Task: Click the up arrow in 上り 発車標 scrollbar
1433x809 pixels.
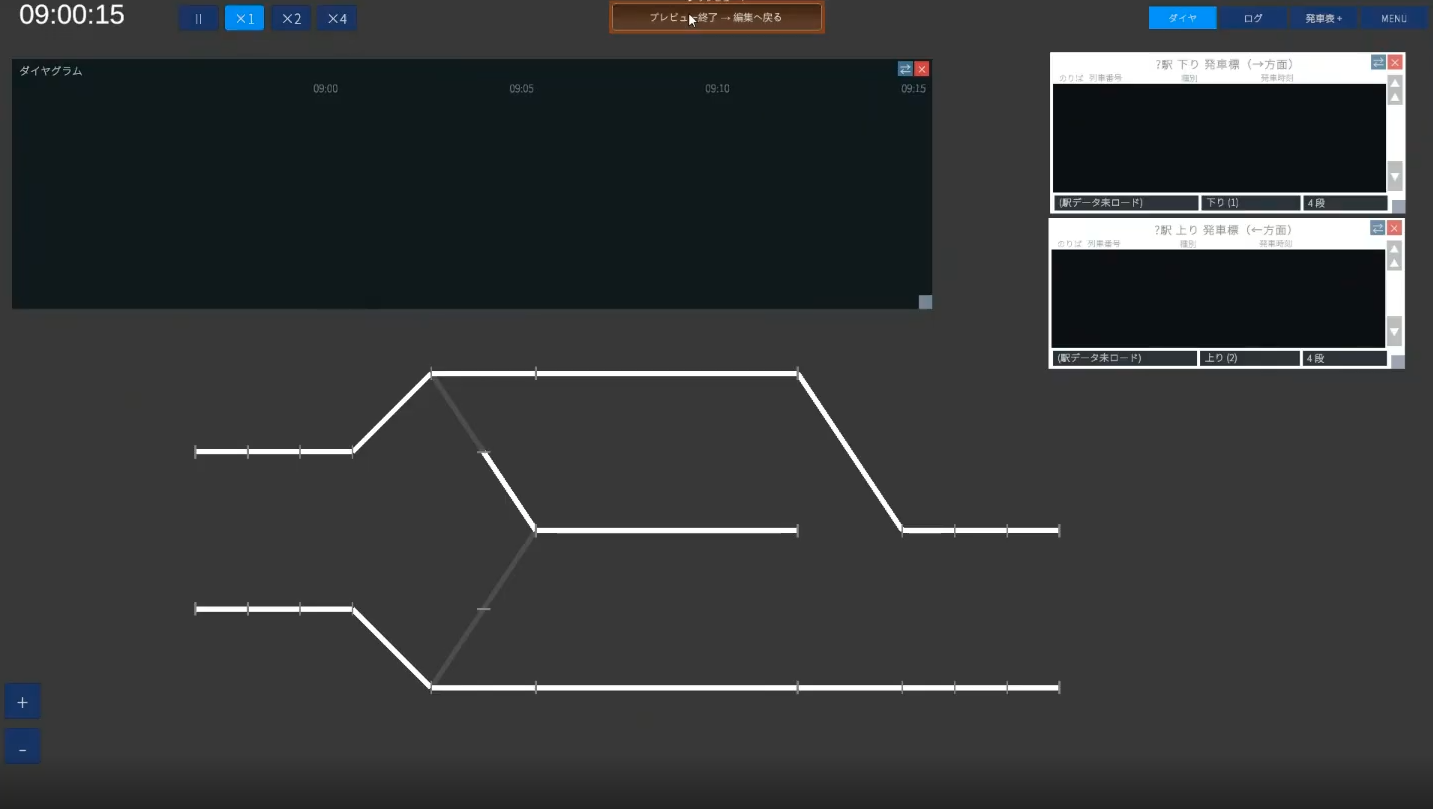Action: (1395, 255)
